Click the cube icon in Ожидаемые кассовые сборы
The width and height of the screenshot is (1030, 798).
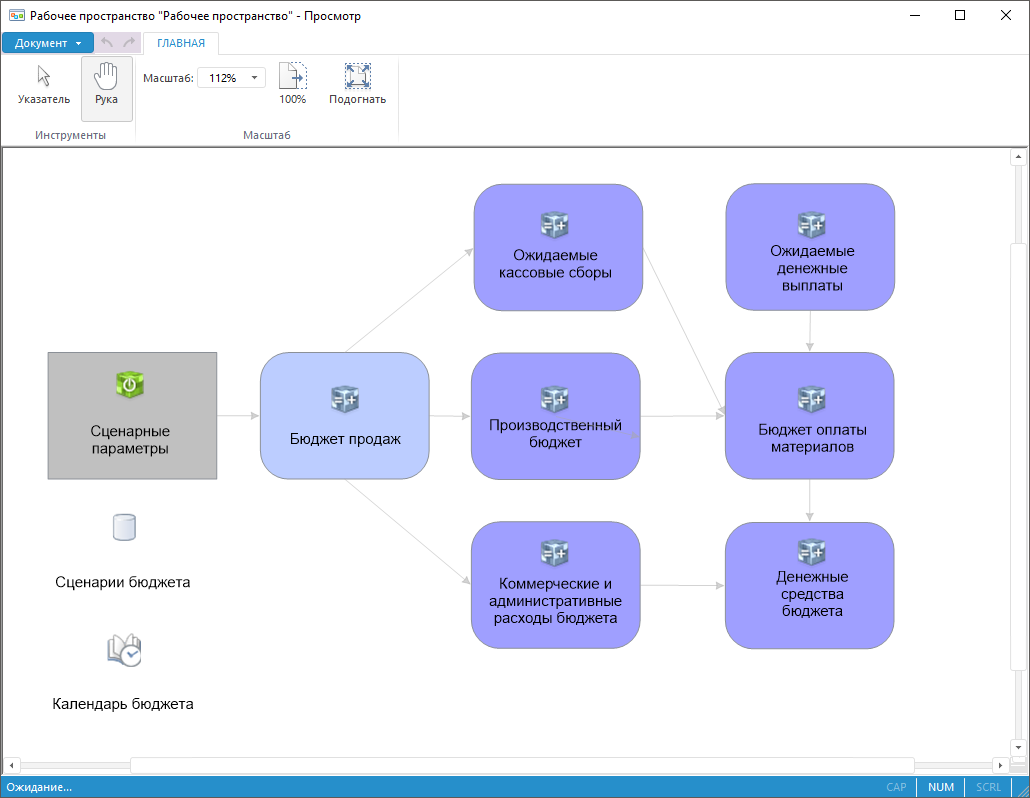tap(554, 224)
